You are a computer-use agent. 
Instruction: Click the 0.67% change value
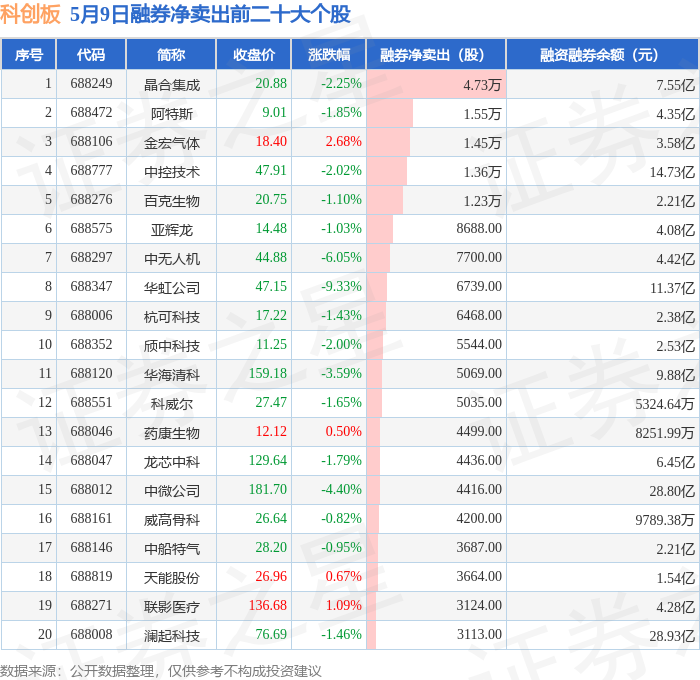[x=343, y=577]
